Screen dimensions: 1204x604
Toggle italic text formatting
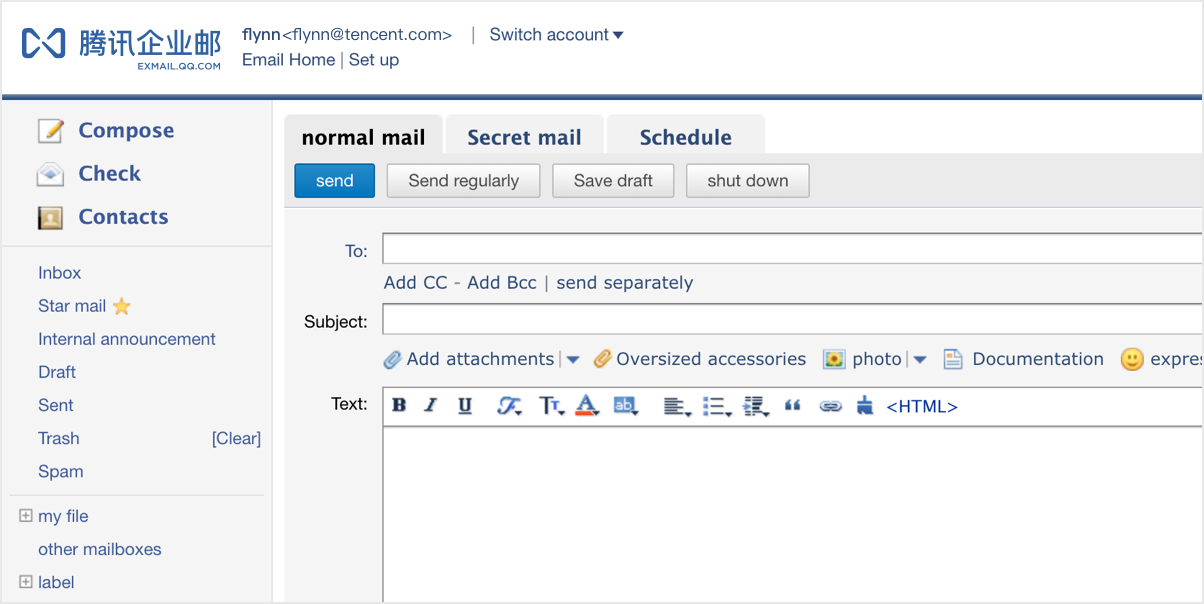[431, 405]
